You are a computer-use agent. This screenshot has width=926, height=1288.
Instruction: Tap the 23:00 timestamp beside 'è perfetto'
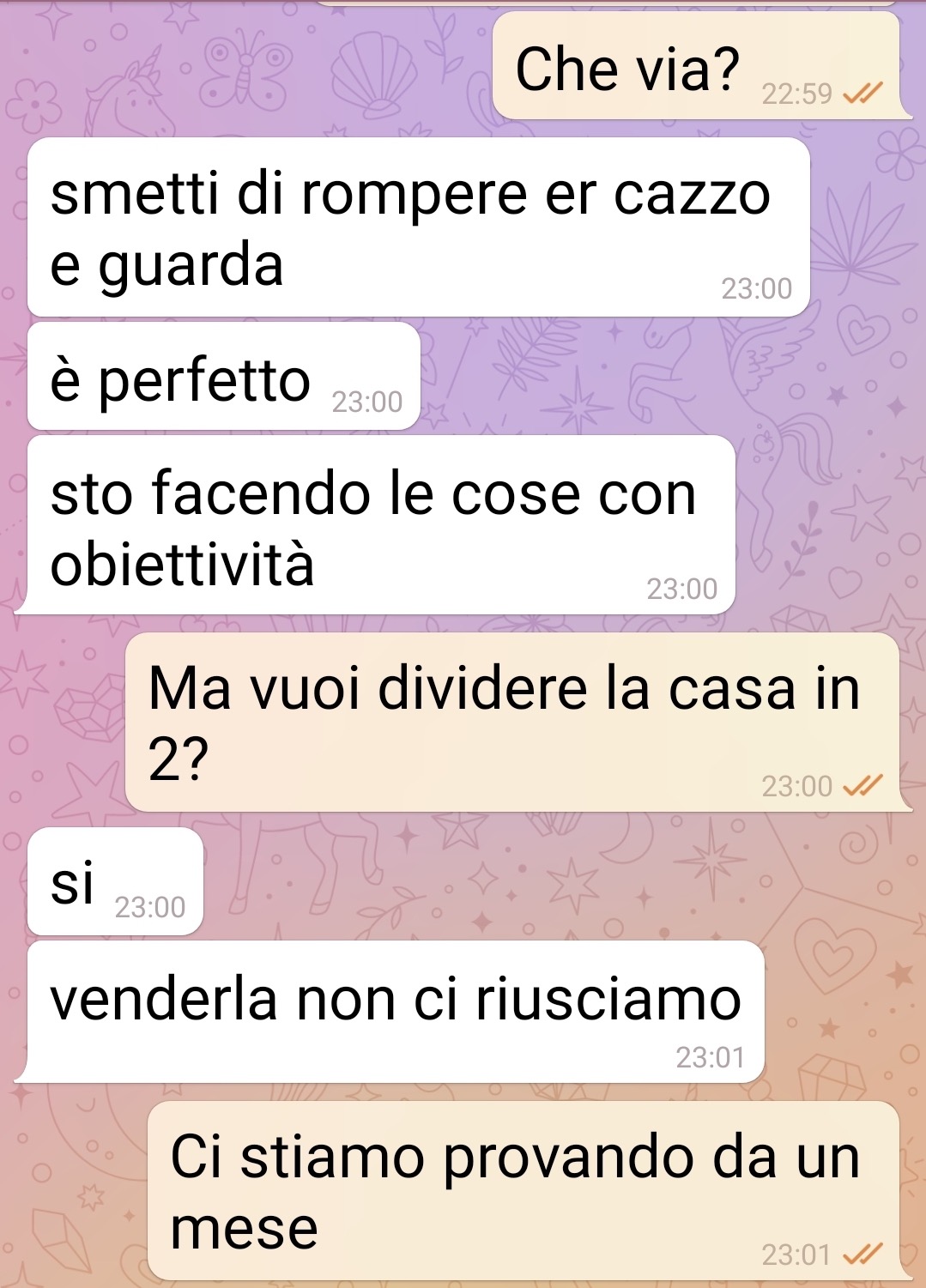[x=367, y=402]
